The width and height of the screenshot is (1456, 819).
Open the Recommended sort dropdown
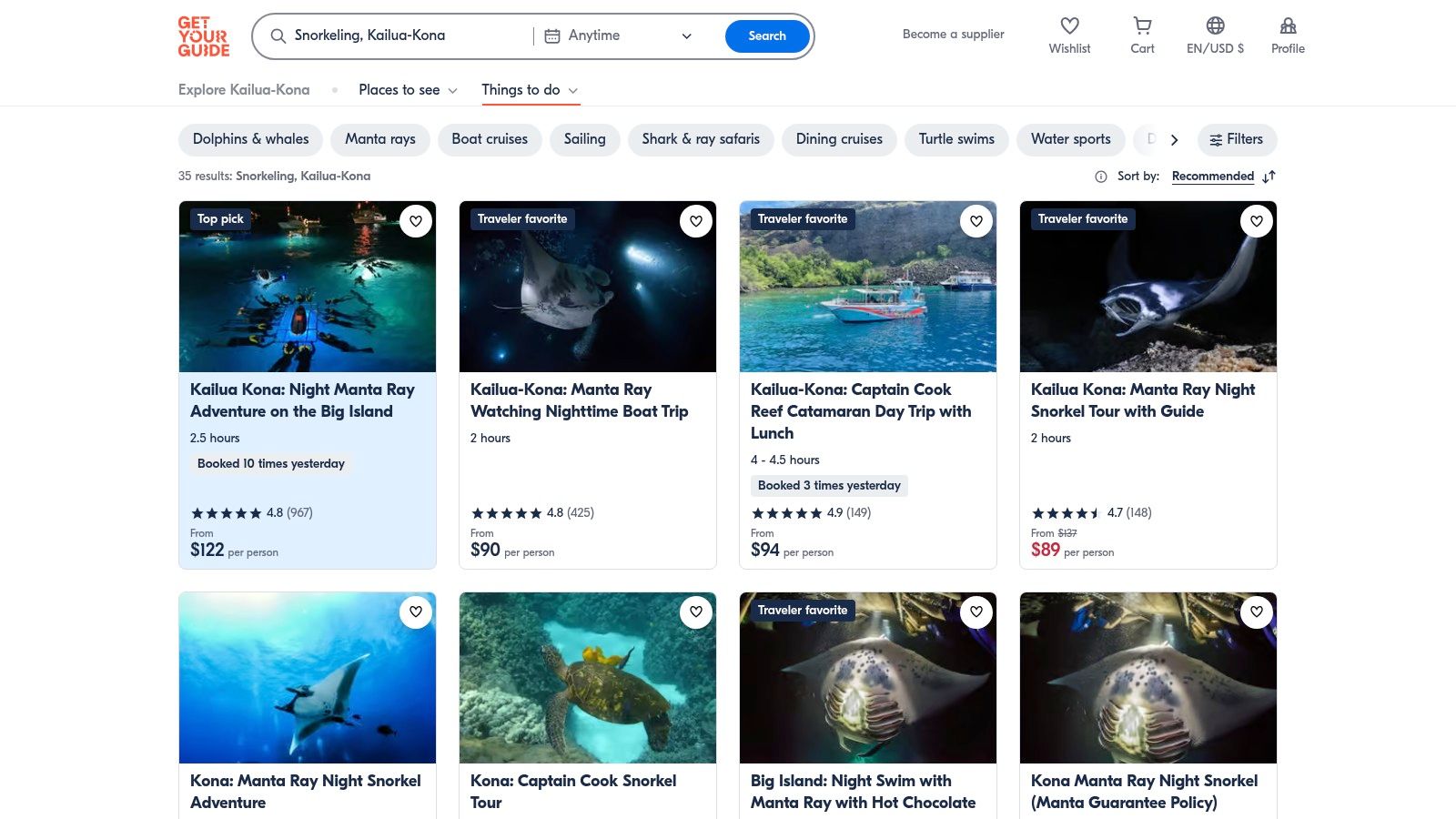(x=1213, y=177)
